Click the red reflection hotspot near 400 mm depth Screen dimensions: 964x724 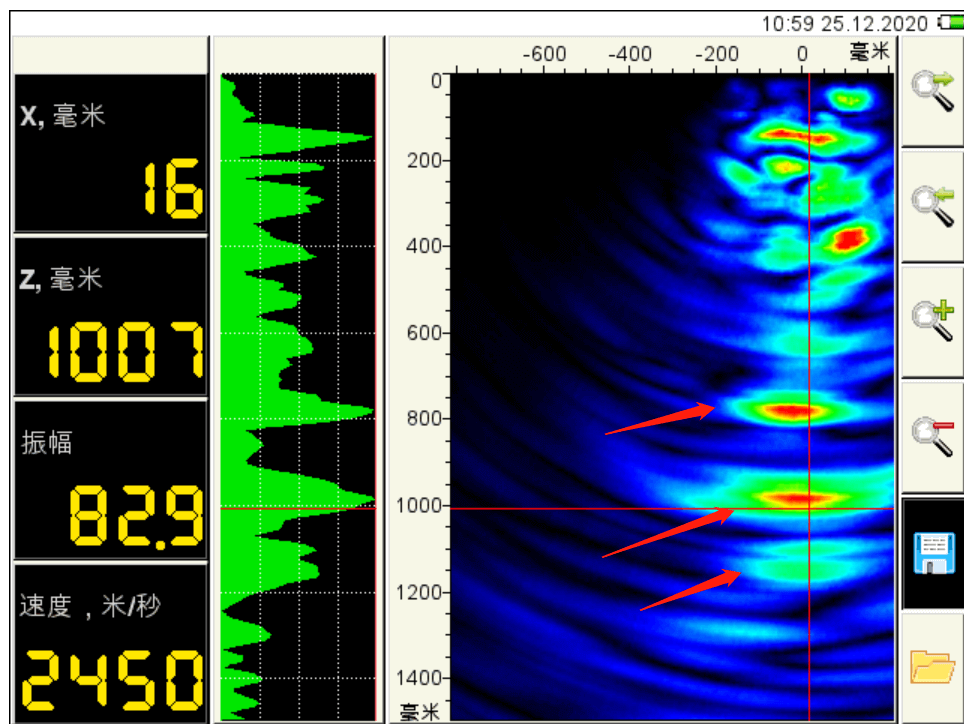pyautogui.click(x=850, y=239)
